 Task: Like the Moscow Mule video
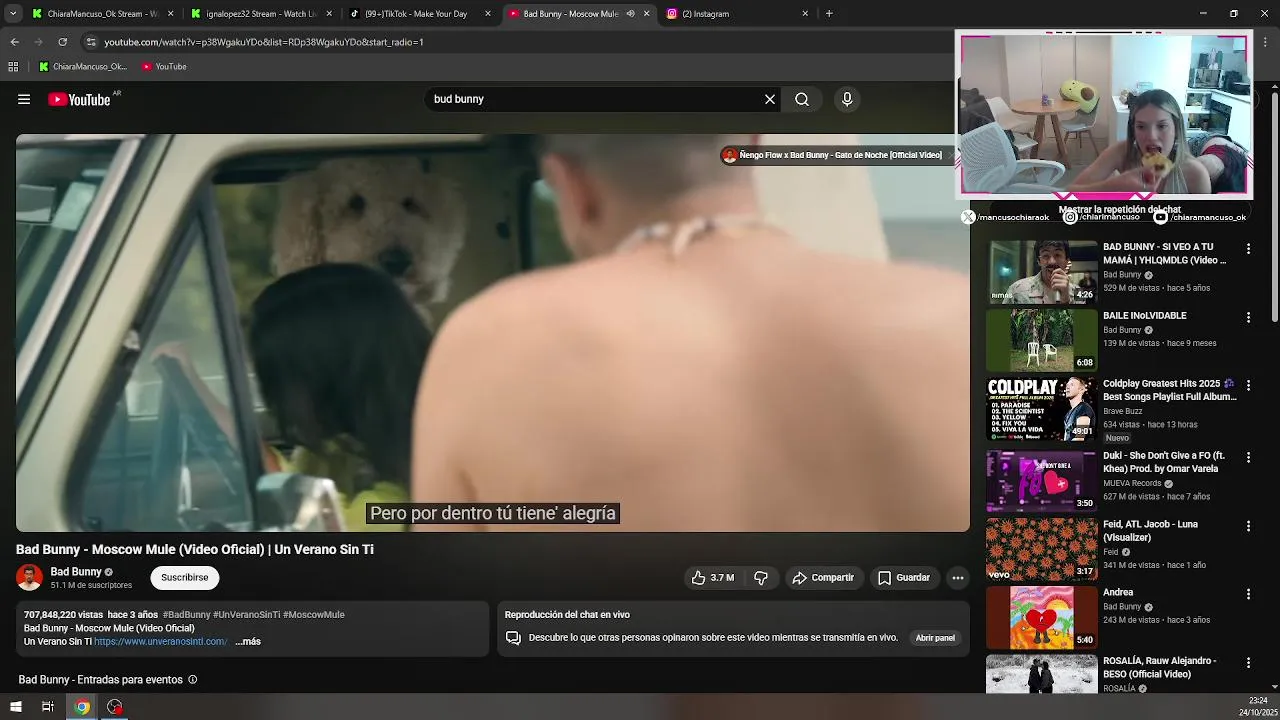tap(713, 578)
